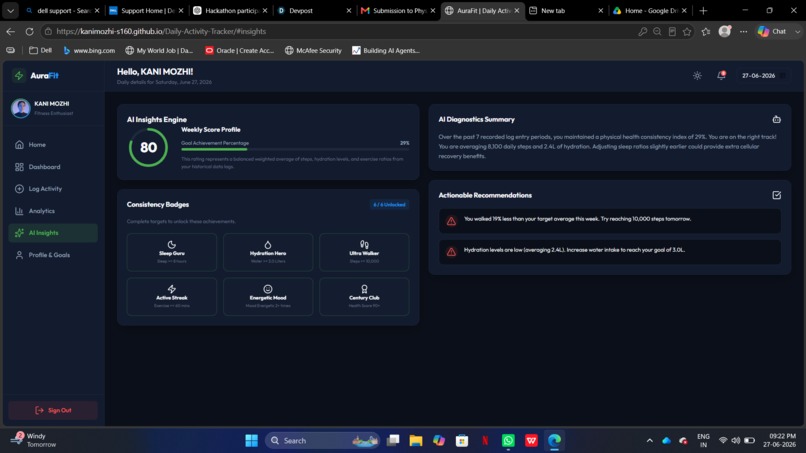
Task: Open the Windy weather widget
Action: click(34, 440)
